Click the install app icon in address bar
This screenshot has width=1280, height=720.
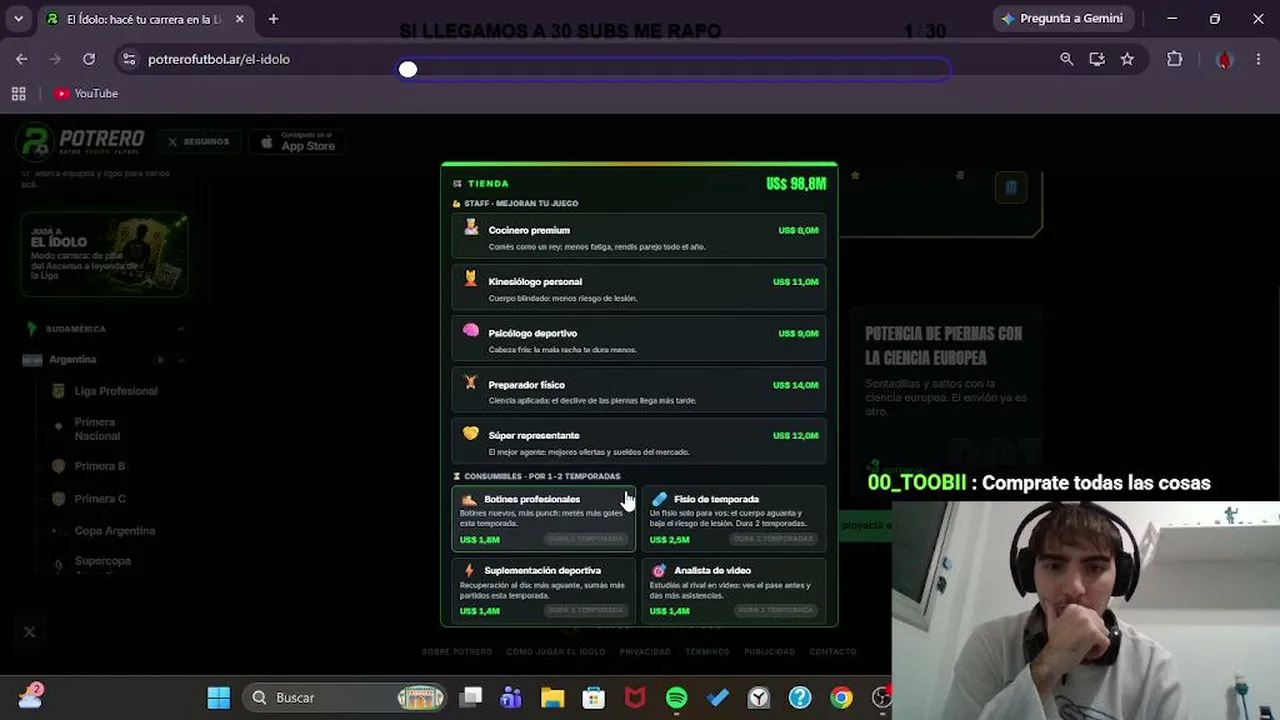1097,59
